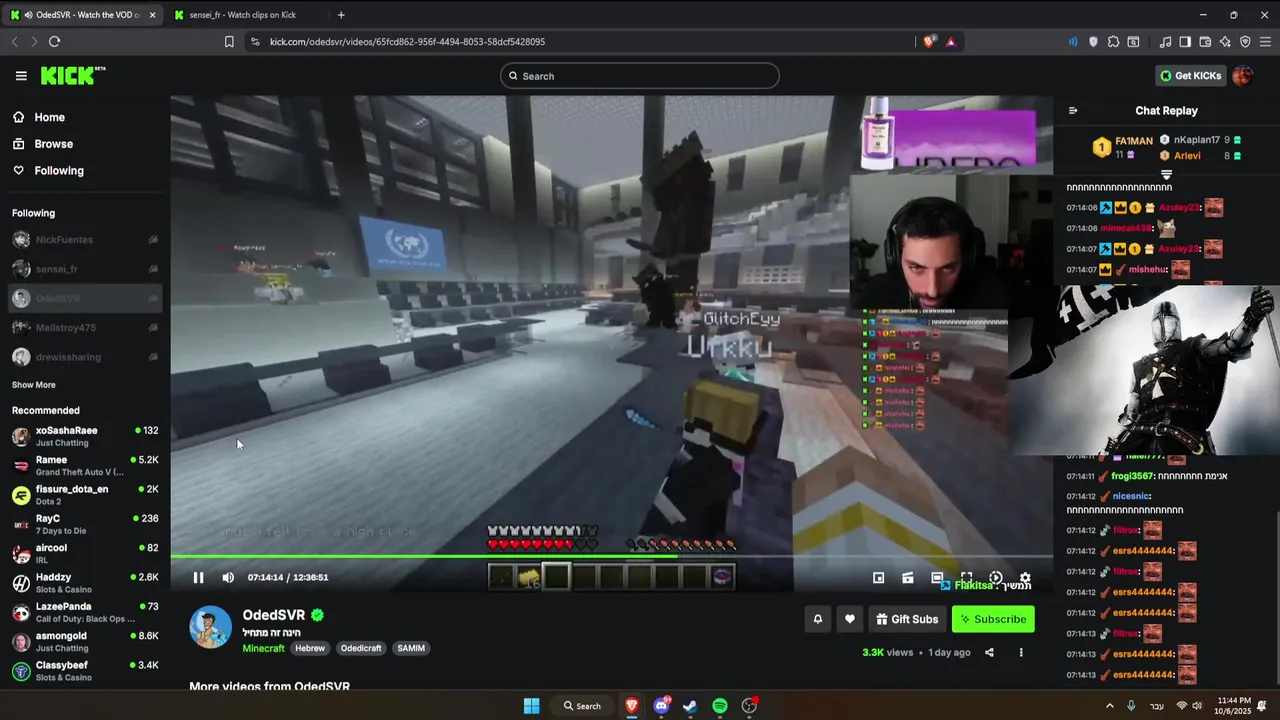Click the KICK logo
The width and height of the screenshot is (1280, 720).
tap(72, 76)
